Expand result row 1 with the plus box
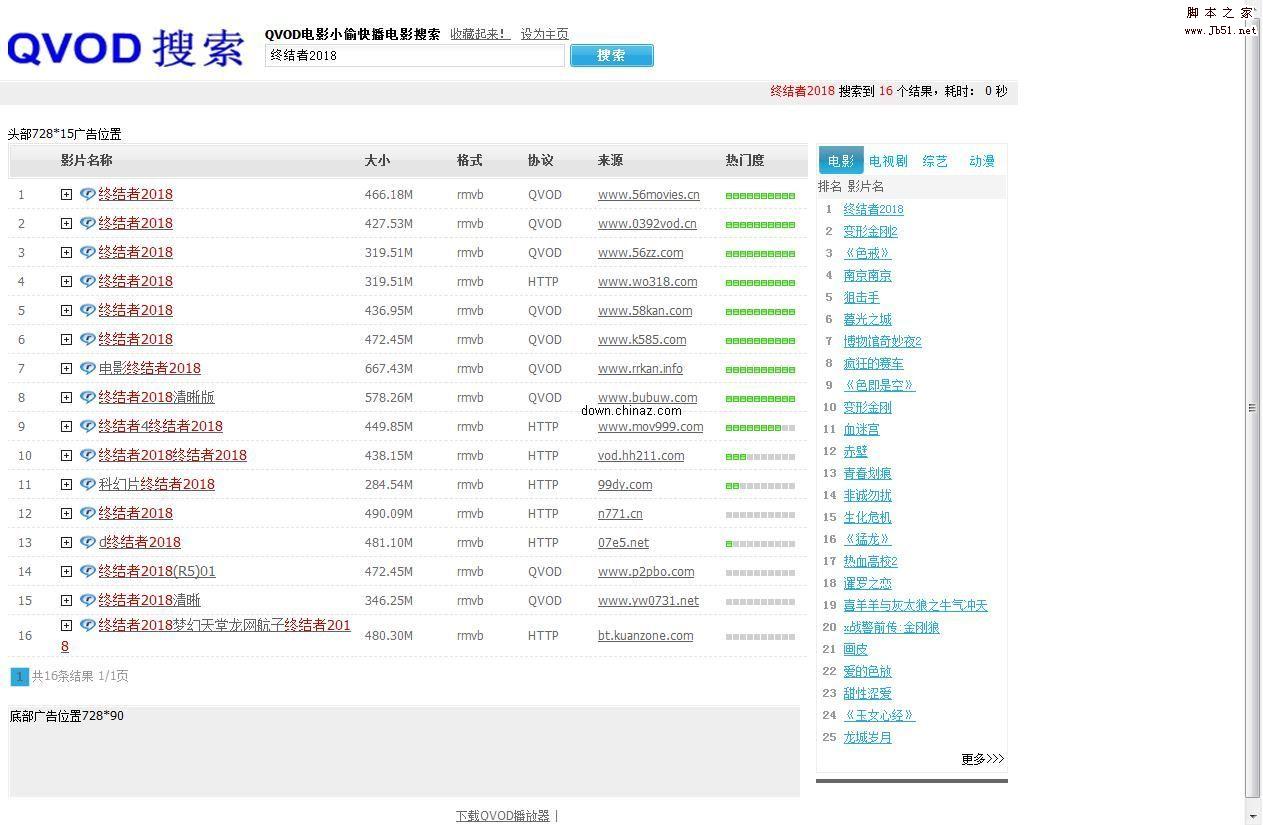1263x825 pixels. pyautogui.click(x=66, y=195)
